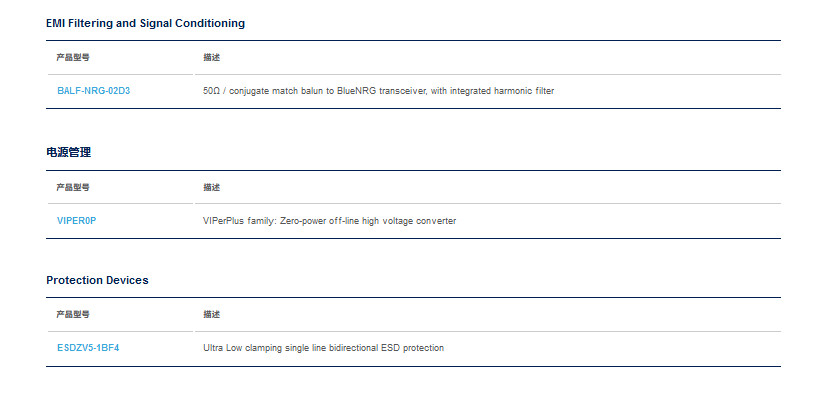Open the ESDZV5-1BF4 product link
Screen dimensions: 821x397
tap(88, 348)
